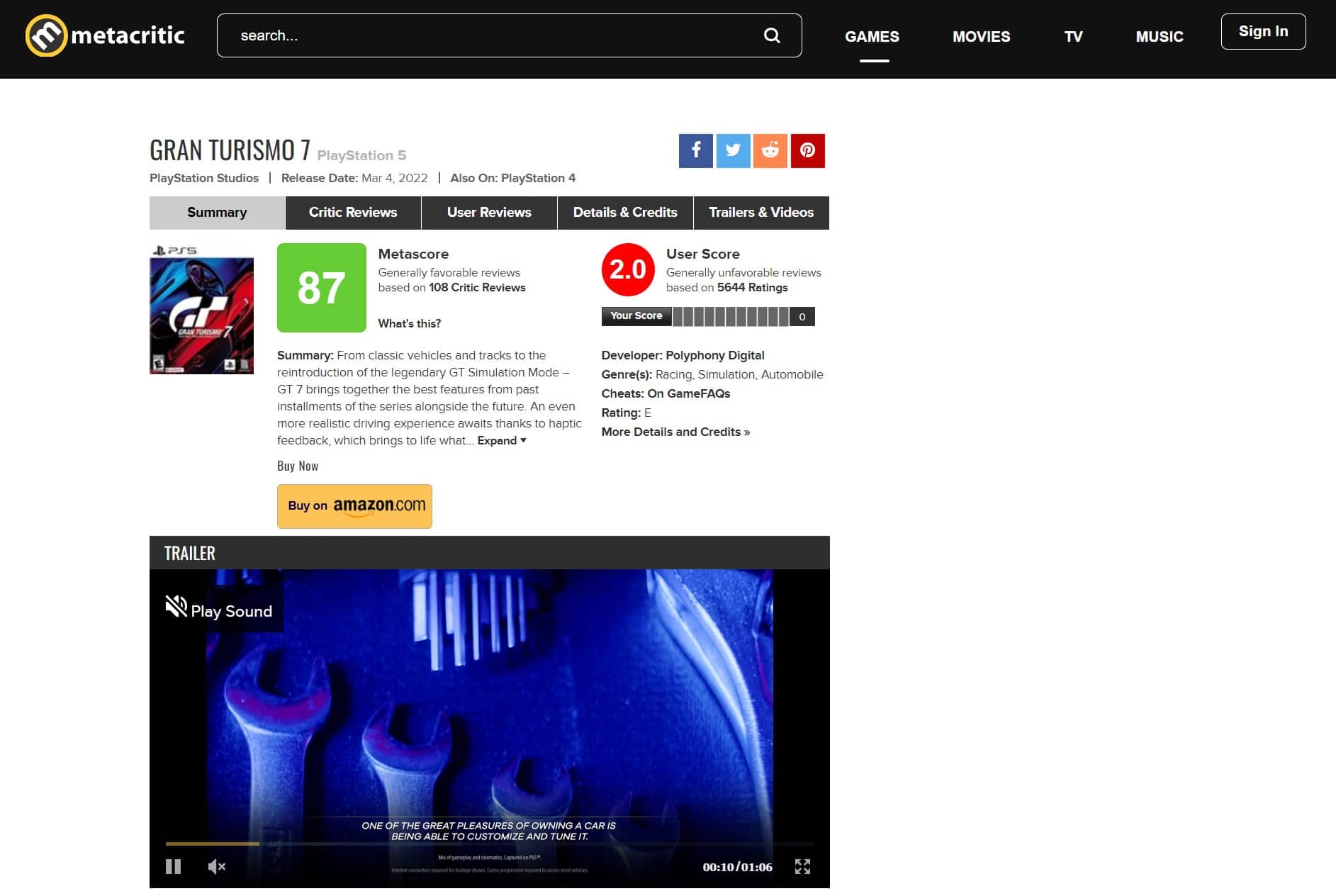This screenshot has height=896, width=1336.
Task: Enter fullscreen on the trailer video
Action: pyautogui.click(x=802, y=866)
